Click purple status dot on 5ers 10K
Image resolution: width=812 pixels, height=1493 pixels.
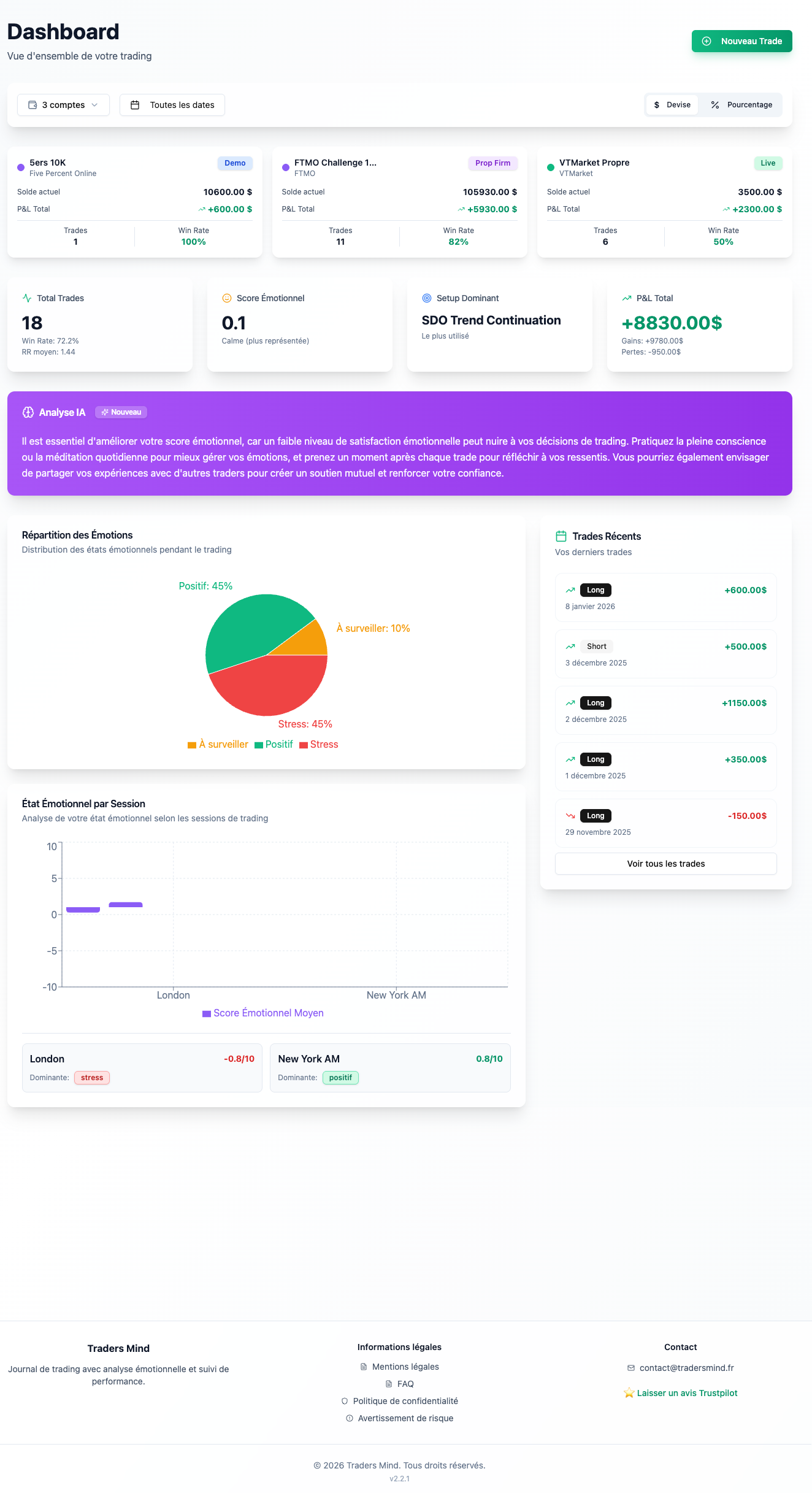click(21, 167)
